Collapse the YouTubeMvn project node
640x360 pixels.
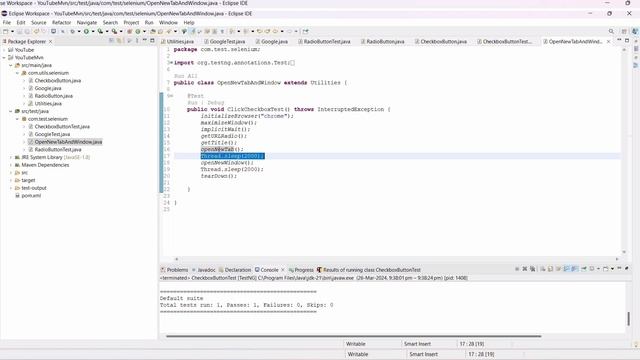[4, 58]
